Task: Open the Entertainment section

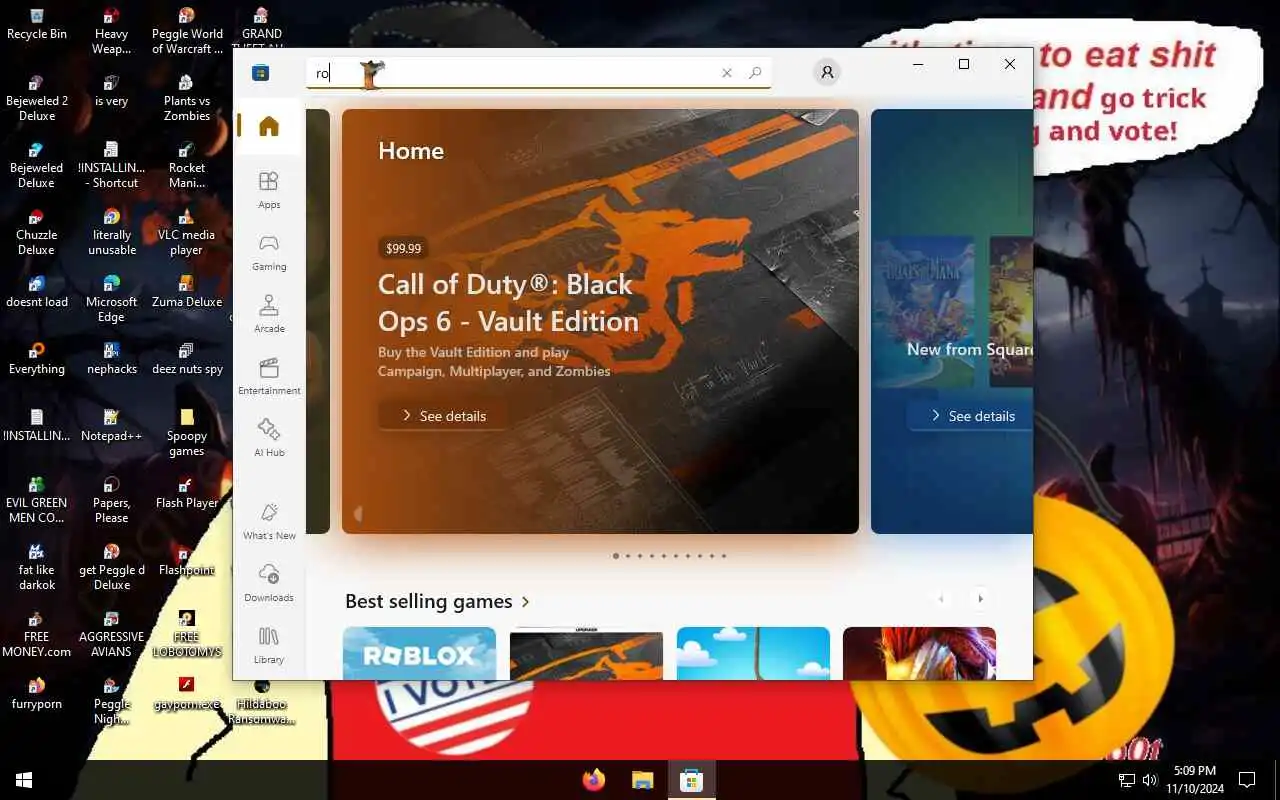Action: (x=268, y=375)
